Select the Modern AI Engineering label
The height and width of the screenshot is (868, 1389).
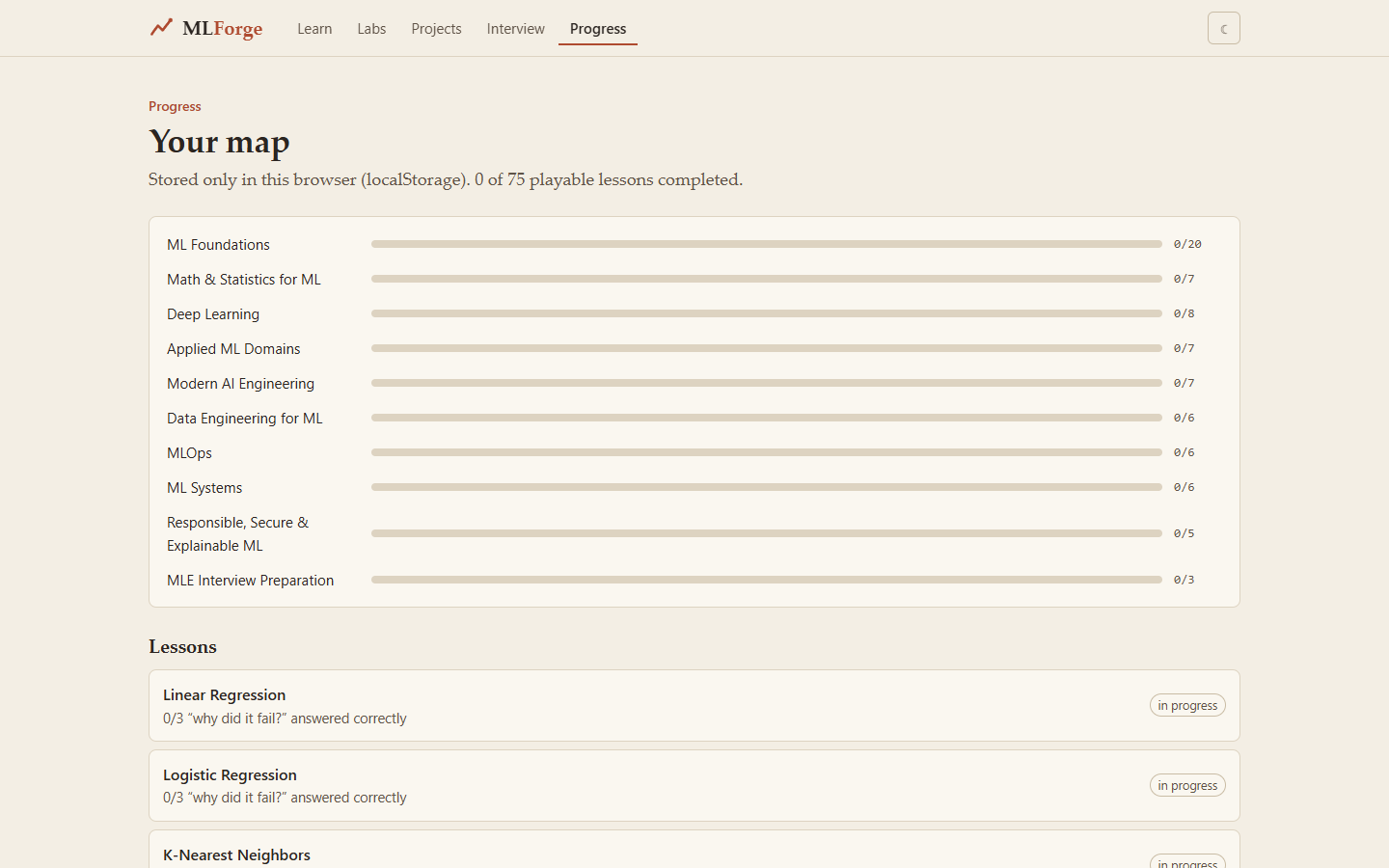coord(240,384)
